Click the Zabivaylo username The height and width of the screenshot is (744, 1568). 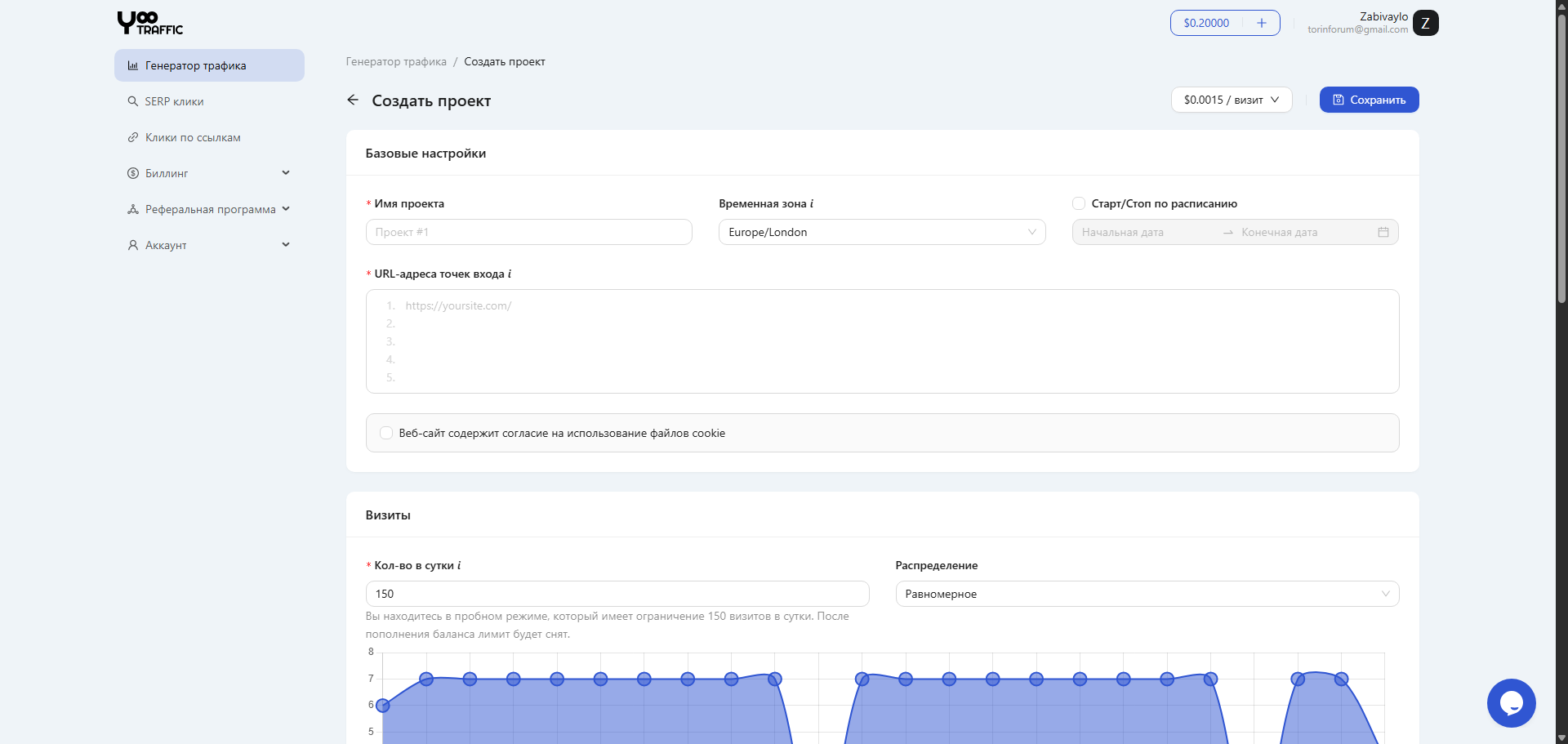[1383, 16]
